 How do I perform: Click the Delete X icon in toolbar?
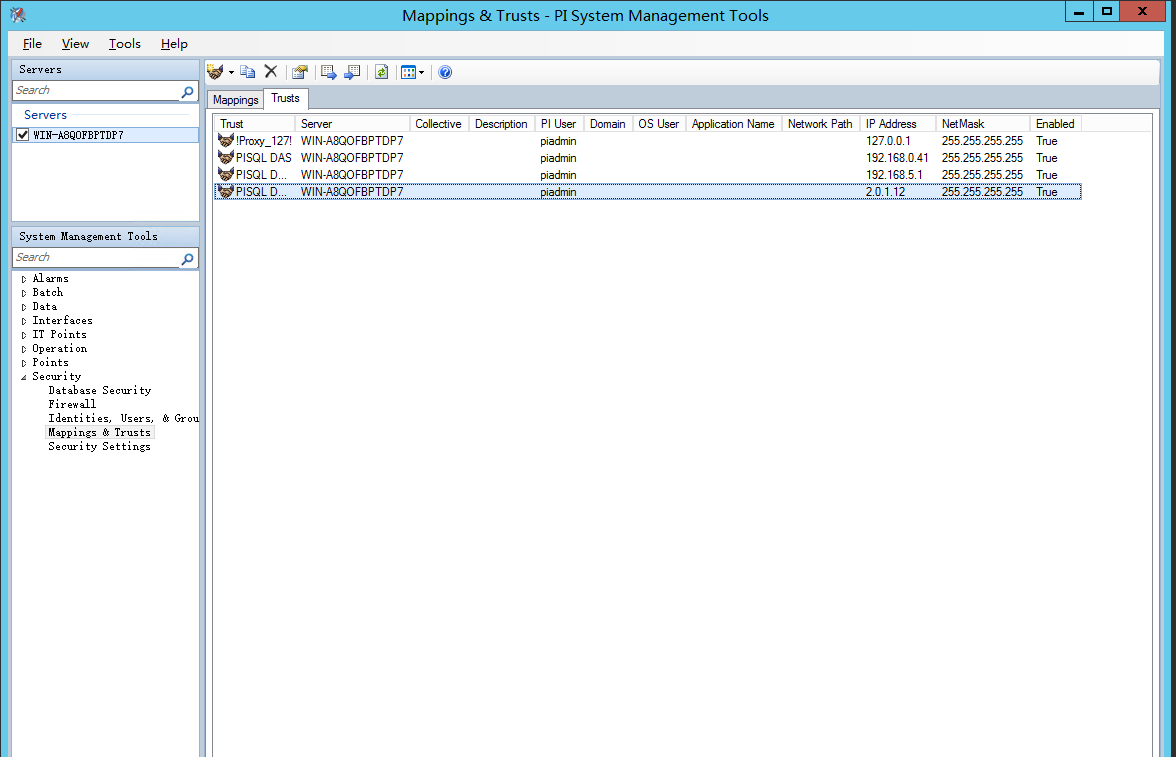(x=271, y=72)
